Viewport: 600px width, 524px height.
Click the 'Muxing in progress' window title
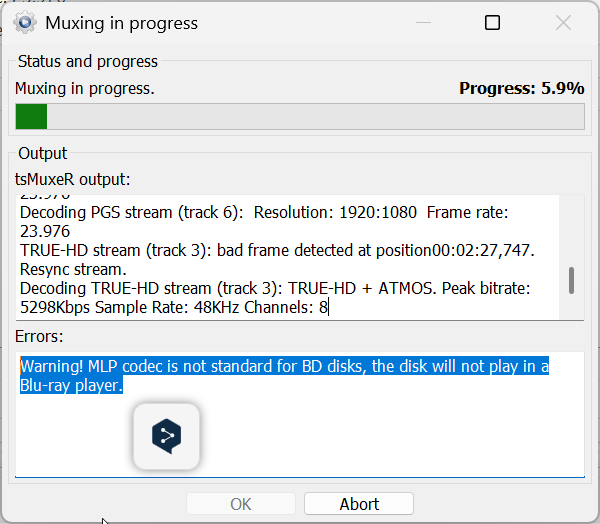[x=122, y=23]
